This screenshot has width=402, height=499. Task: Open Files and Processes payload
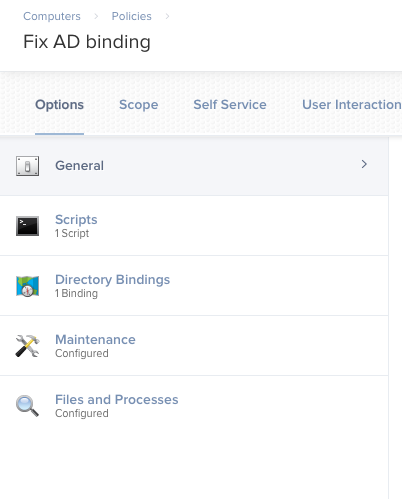coord(194,406)
